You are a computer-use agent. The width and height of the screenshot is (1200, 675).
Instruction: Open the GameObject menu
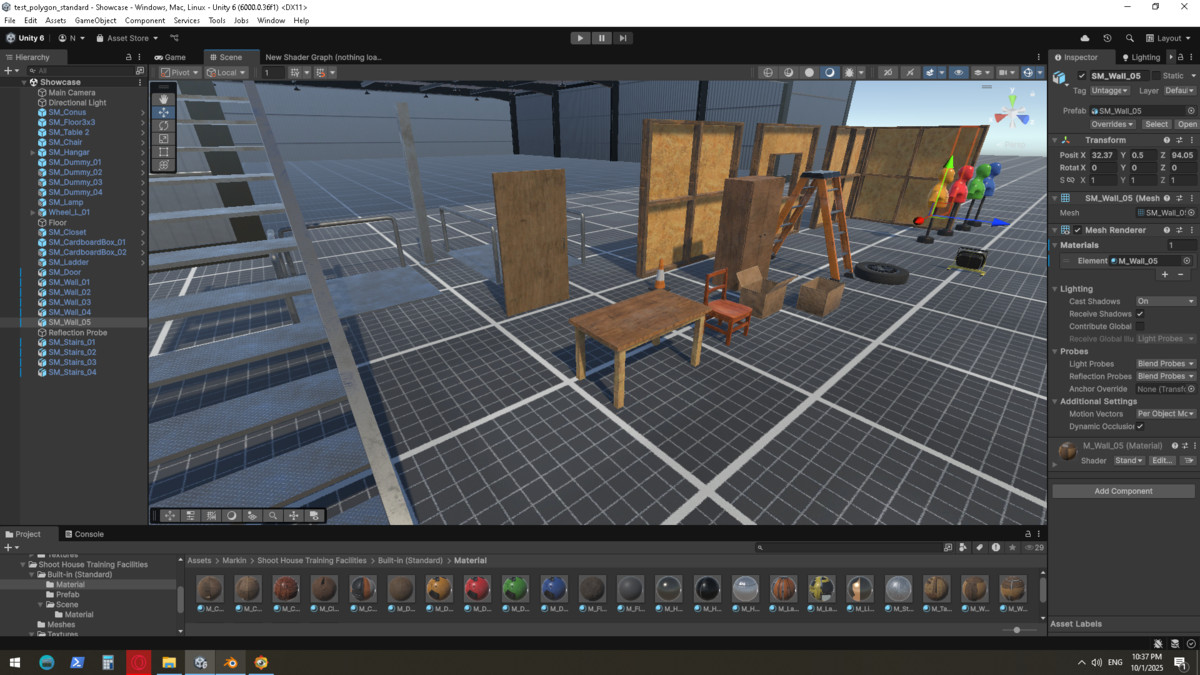tap(95, 20)
